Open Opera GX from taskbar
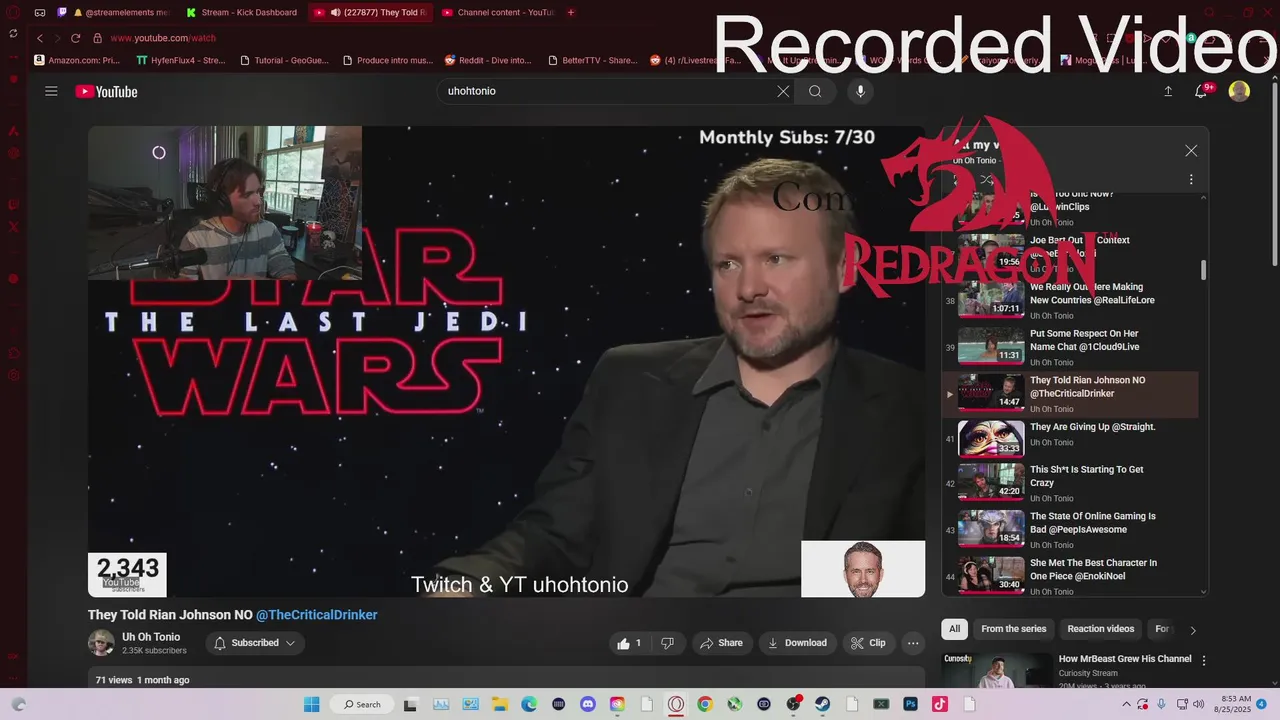Viewport: 1280px width, 720px height. point(676,704)
